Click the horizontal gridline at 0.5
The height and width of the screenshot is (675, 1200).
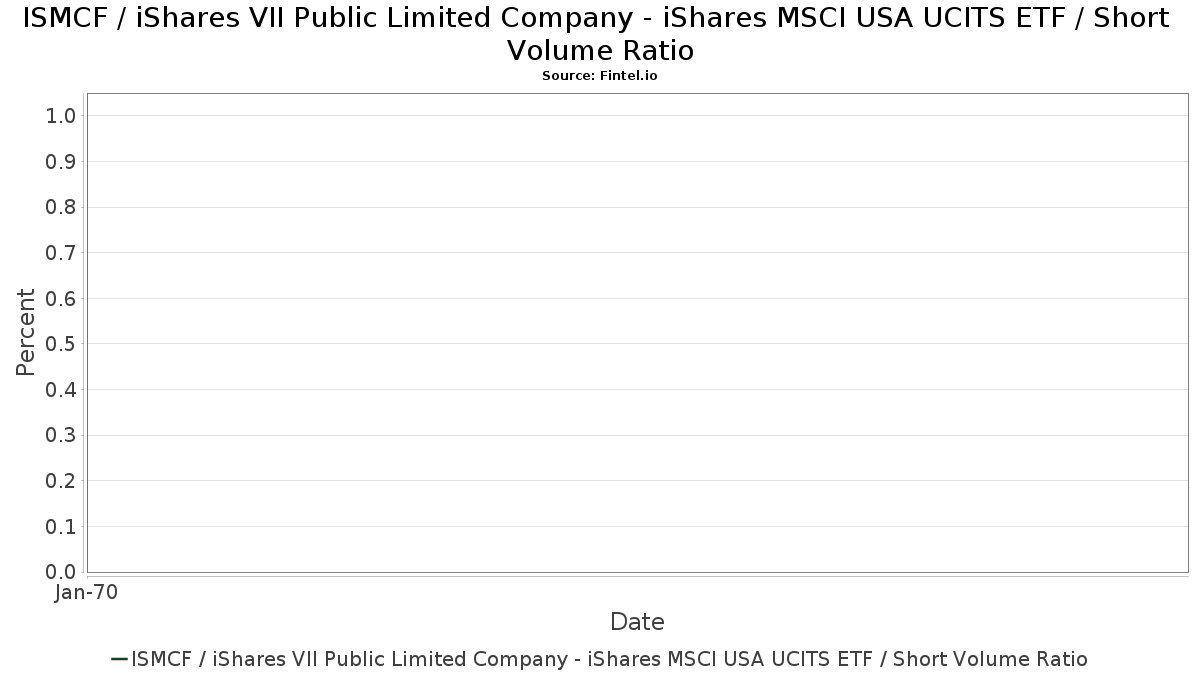(637, 344)
